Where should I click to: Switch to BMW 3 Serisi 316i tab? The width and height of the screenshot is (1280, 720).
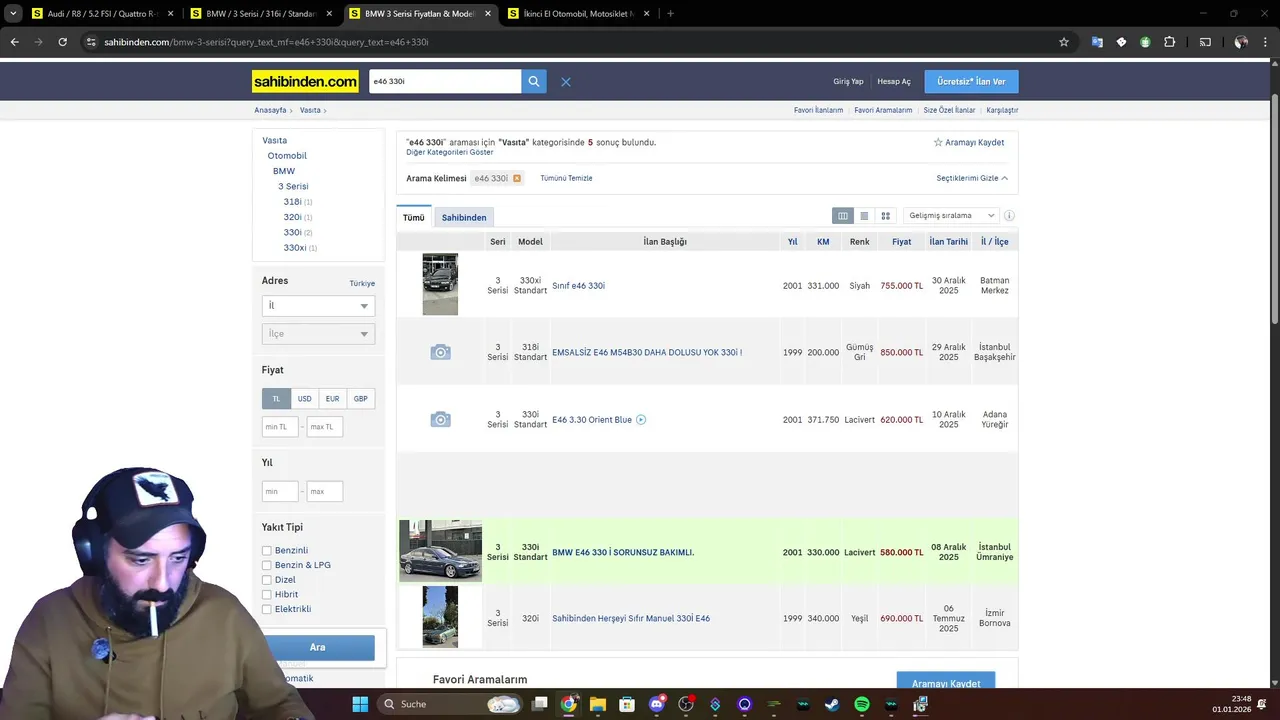[x=260, y=14]
